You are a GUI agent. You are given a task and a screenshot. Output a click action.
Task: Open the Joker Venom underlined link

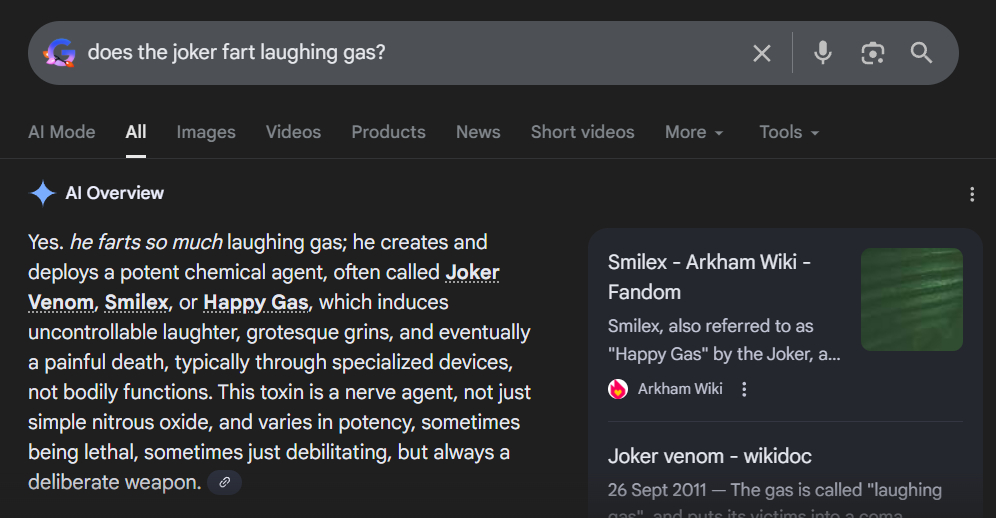472,272
